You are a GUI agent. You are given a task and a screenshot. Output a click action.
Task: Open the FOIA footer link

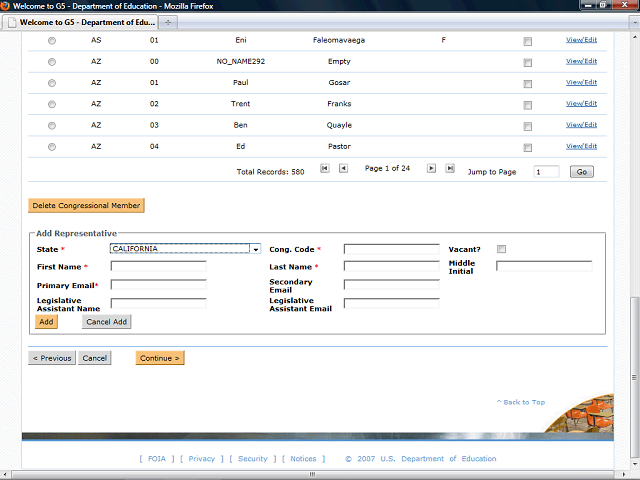tap(156, 459)
